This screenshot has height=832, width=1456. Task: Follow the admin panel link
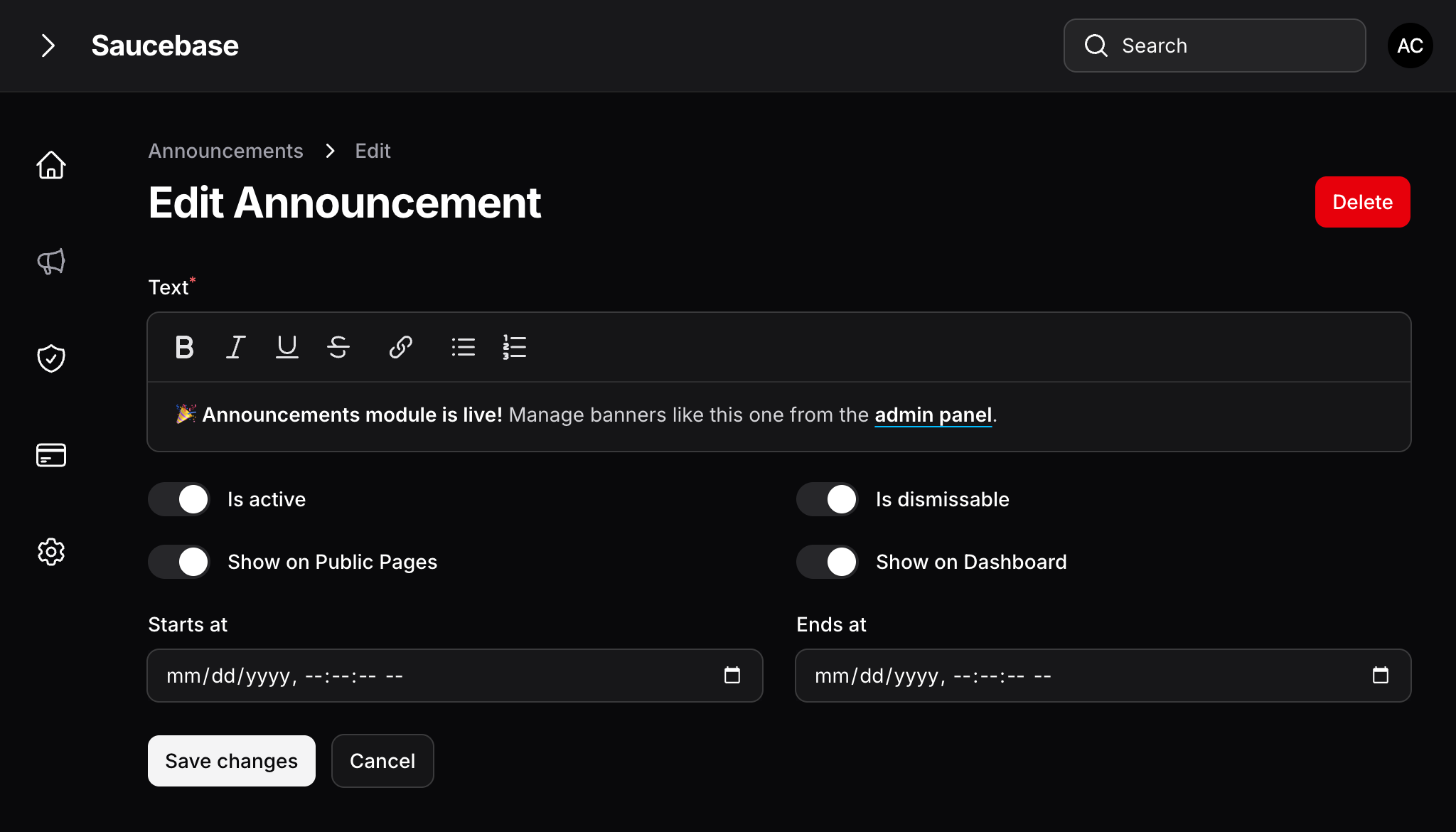click(933, 415)
